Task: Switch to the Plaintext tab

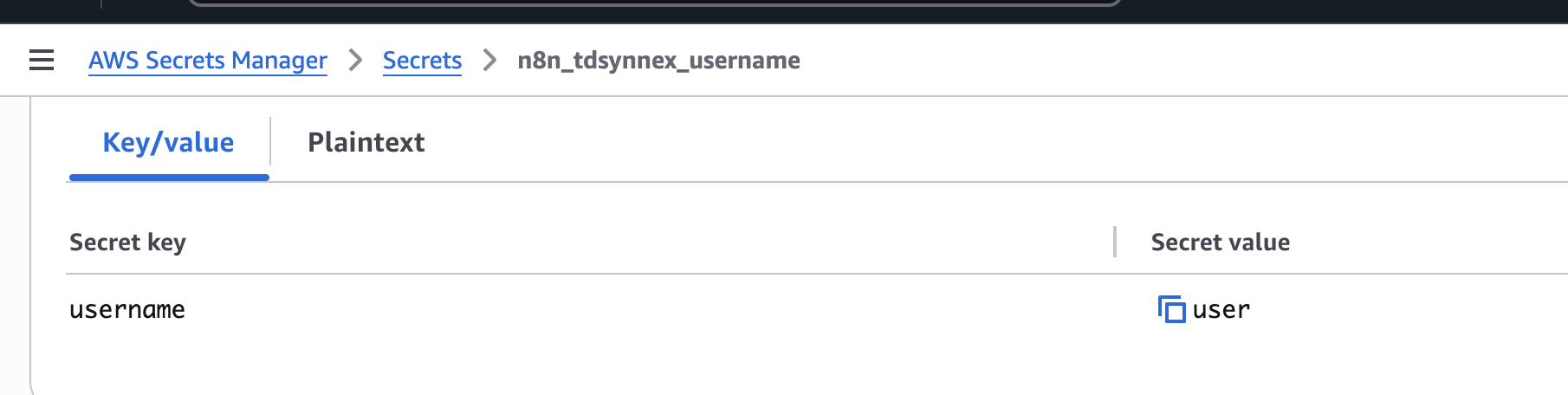Action: pos(366,142)
